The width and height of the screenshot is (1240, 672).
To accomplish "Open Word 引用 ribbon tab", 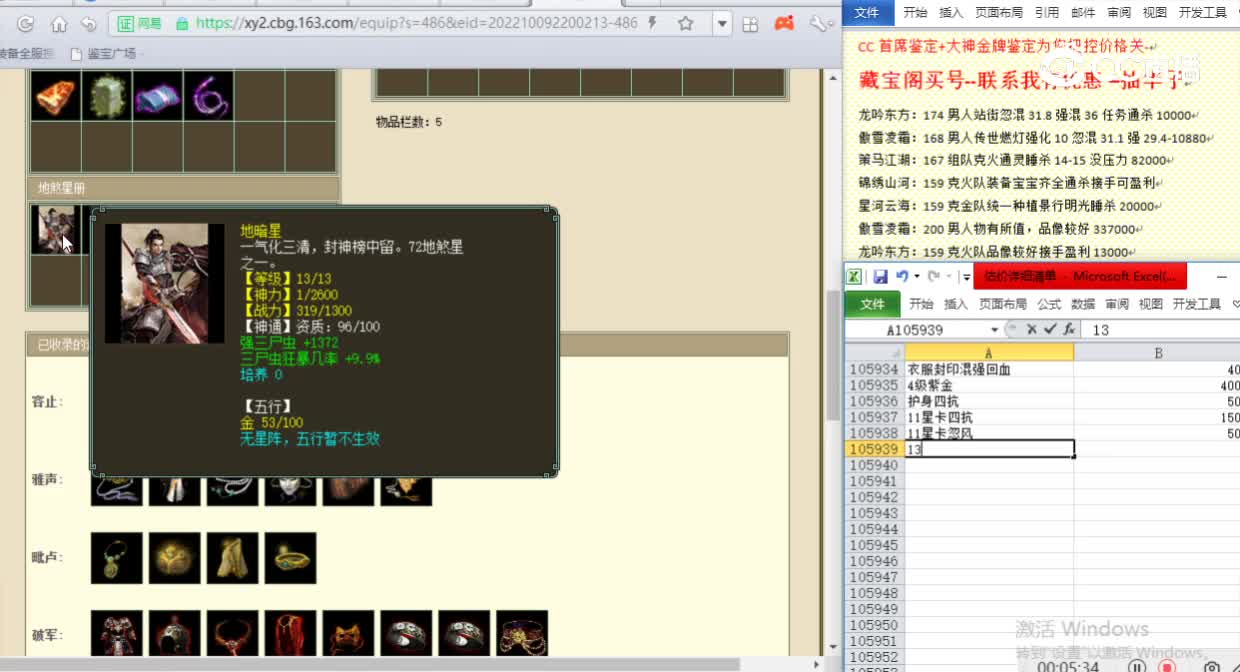I will 1047,13.
